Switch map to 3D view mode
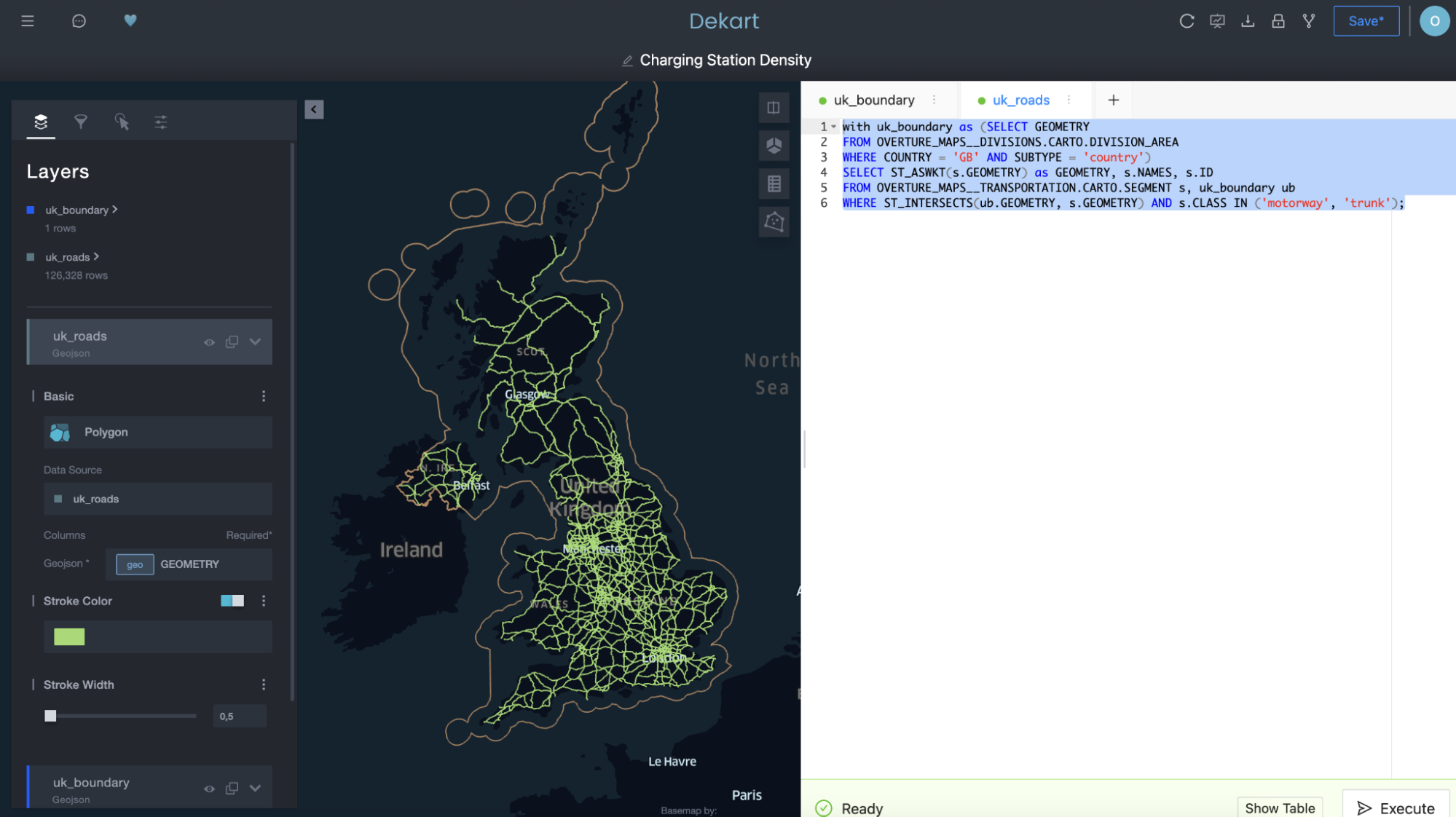 tap(774, 145)
